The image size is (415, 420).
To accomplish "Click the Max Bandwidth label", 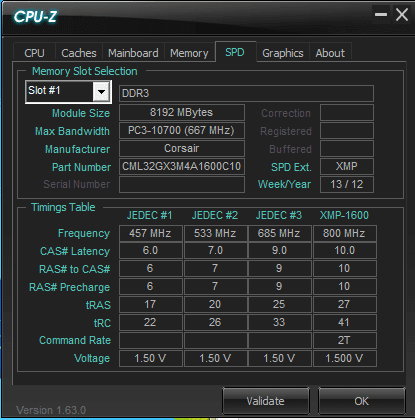I will pos(72,131).
